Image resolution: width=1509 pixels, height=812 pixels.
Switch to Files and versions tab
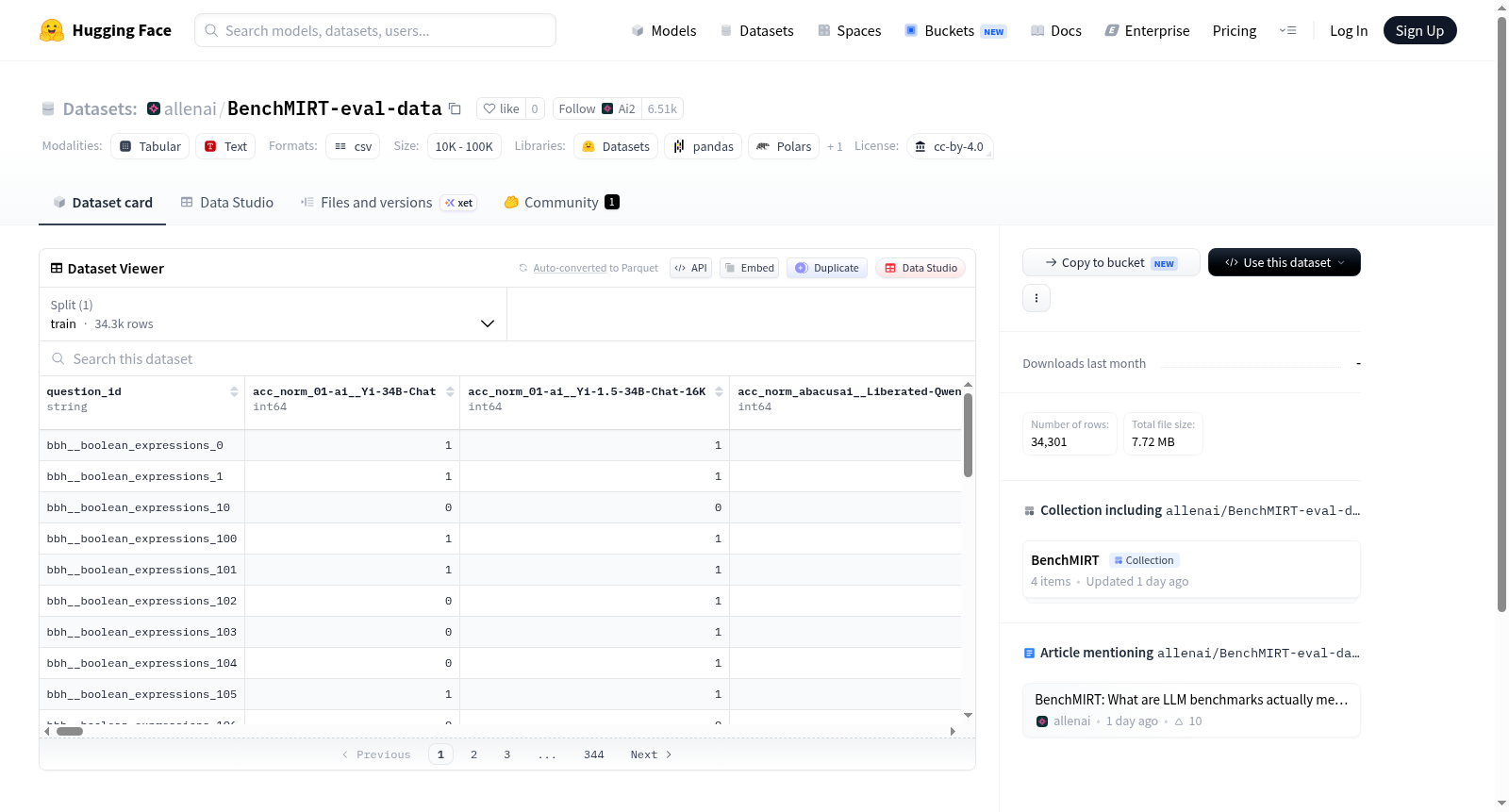click(x=389, y=202)
